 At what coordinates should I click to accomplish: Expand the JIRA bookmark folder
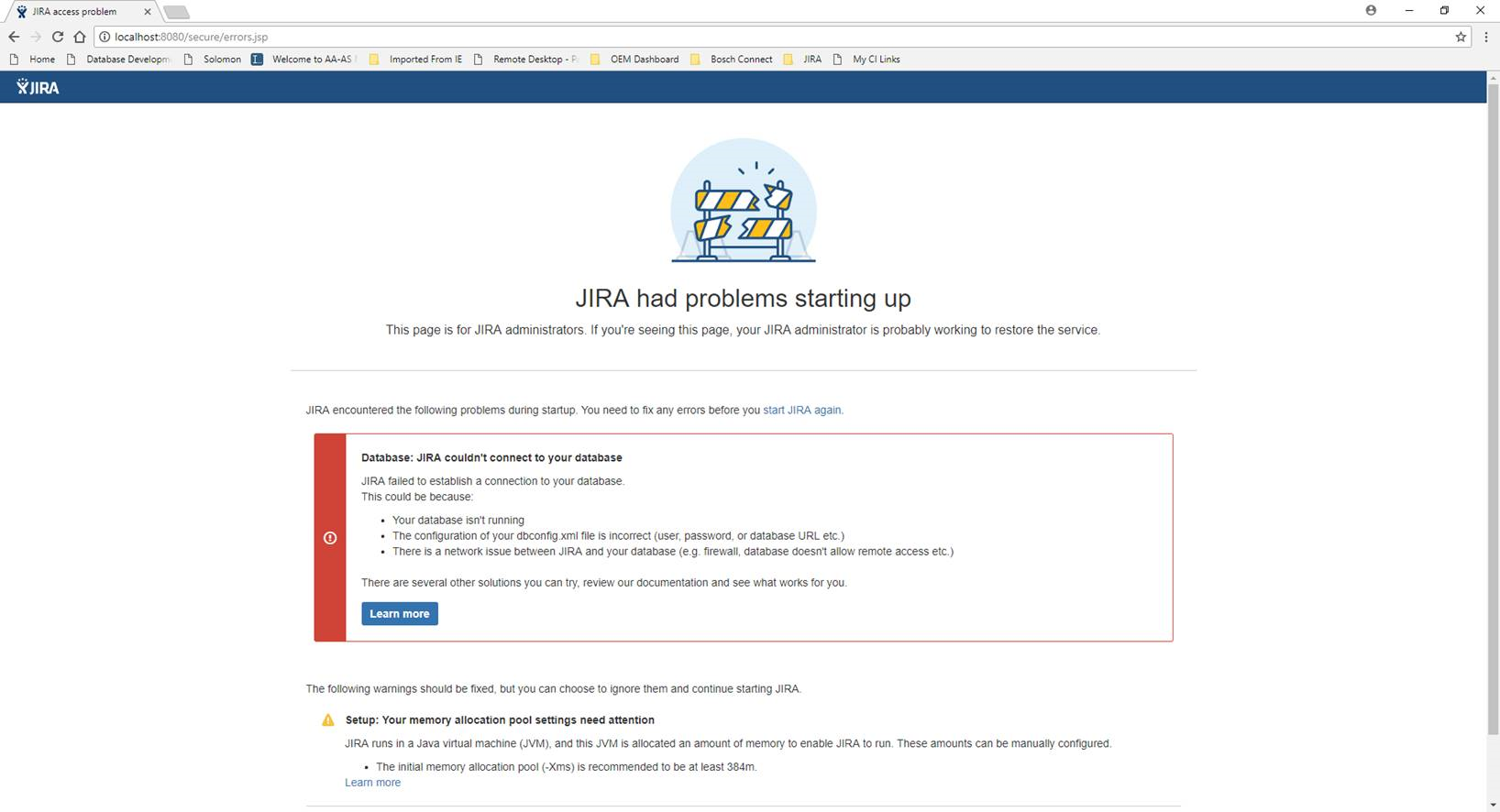click(x=803, y=60)
